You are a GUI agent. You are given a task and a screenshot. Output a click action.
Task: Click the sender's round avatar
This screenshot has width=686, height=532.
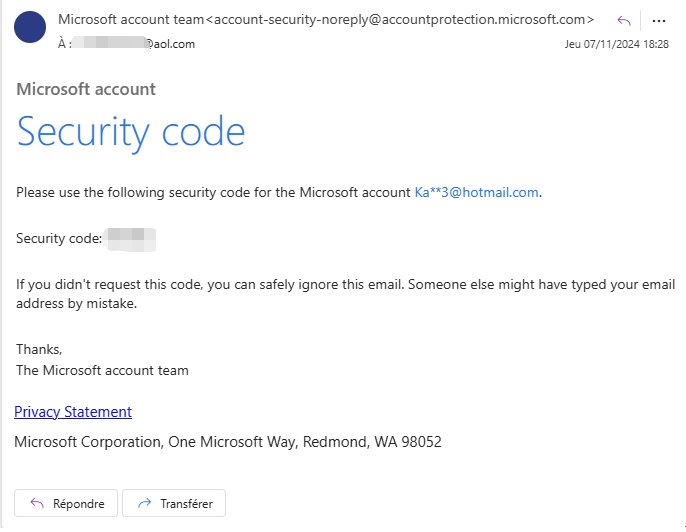click(31, 27)
